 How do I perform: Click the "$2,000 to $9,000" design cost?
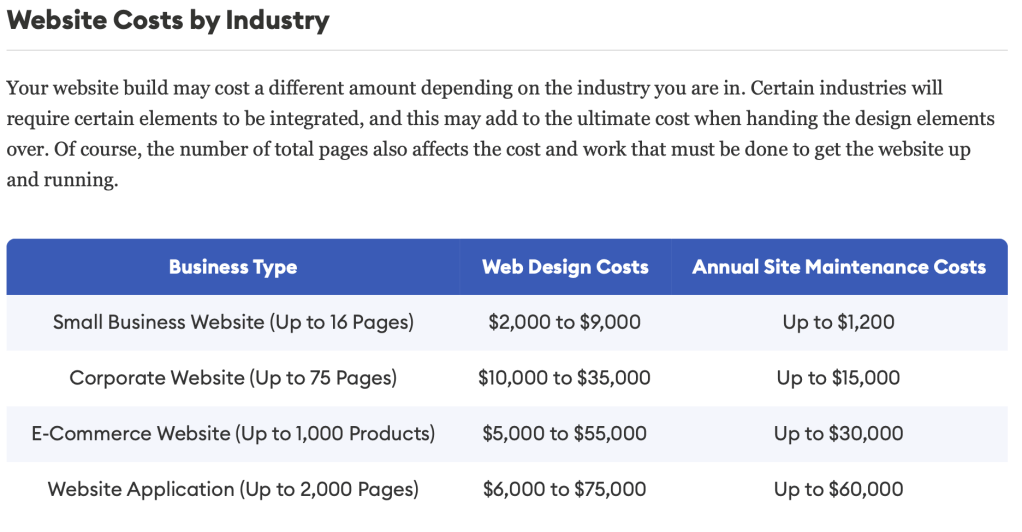[x=565, y=323]
